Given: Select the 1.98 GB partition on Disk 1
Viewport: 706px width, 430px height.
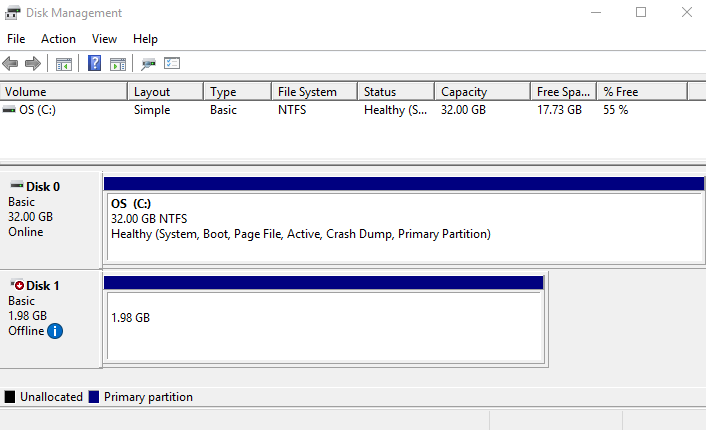Looking at the screenshot, I should point(324,325).
